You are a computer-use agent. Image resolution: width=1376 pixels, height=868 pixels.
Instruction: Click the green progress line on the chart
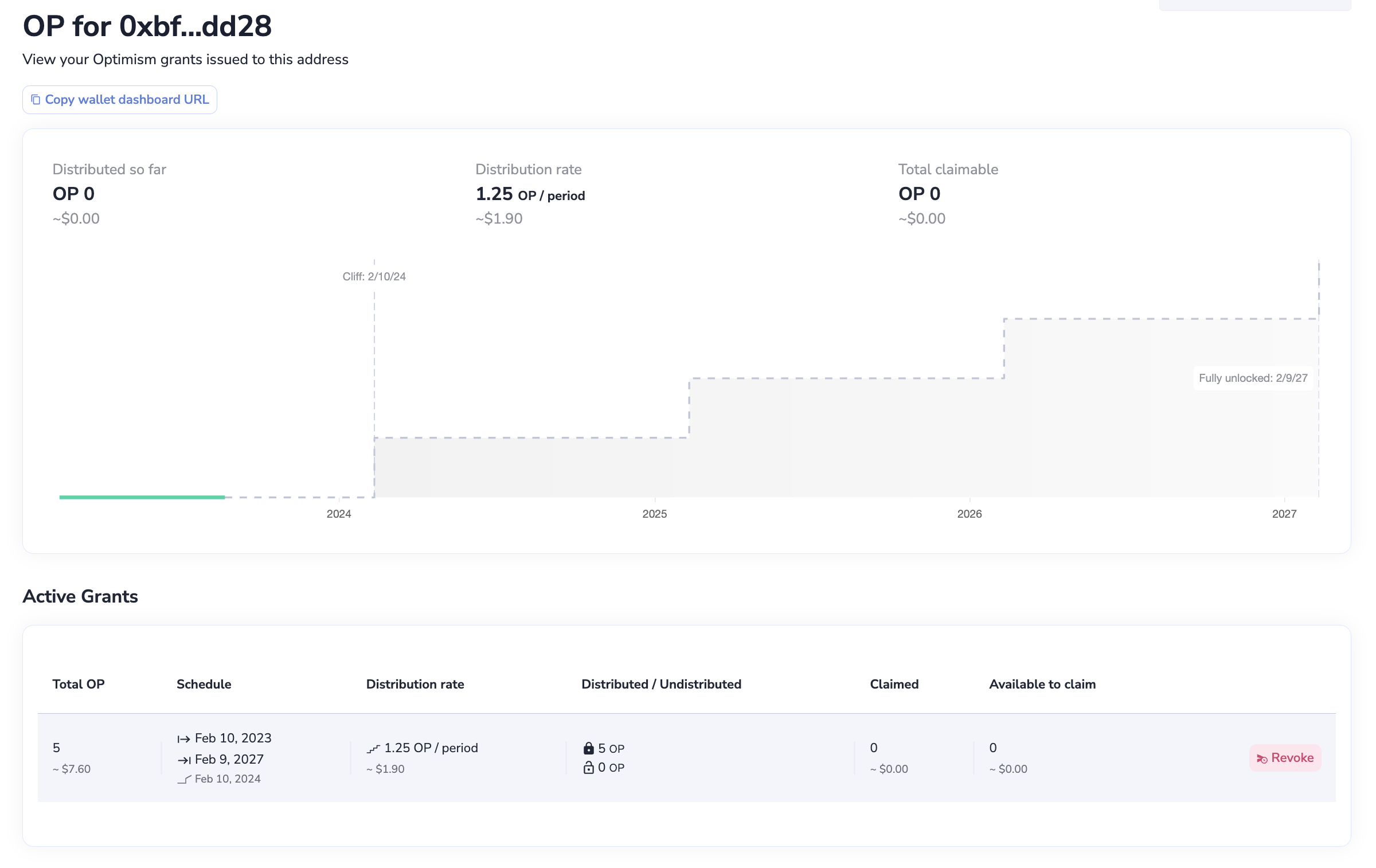coord(142,497)
